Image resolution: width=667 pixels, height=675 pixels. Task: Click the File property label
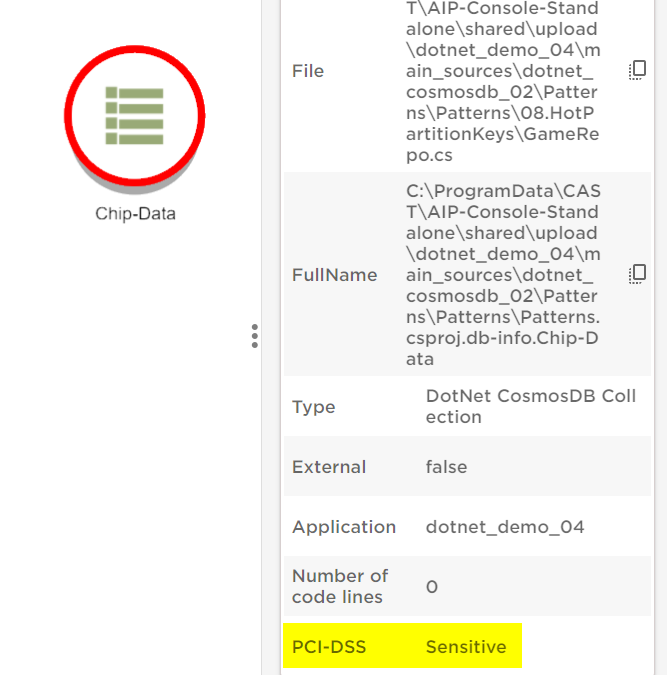[307, 71]
